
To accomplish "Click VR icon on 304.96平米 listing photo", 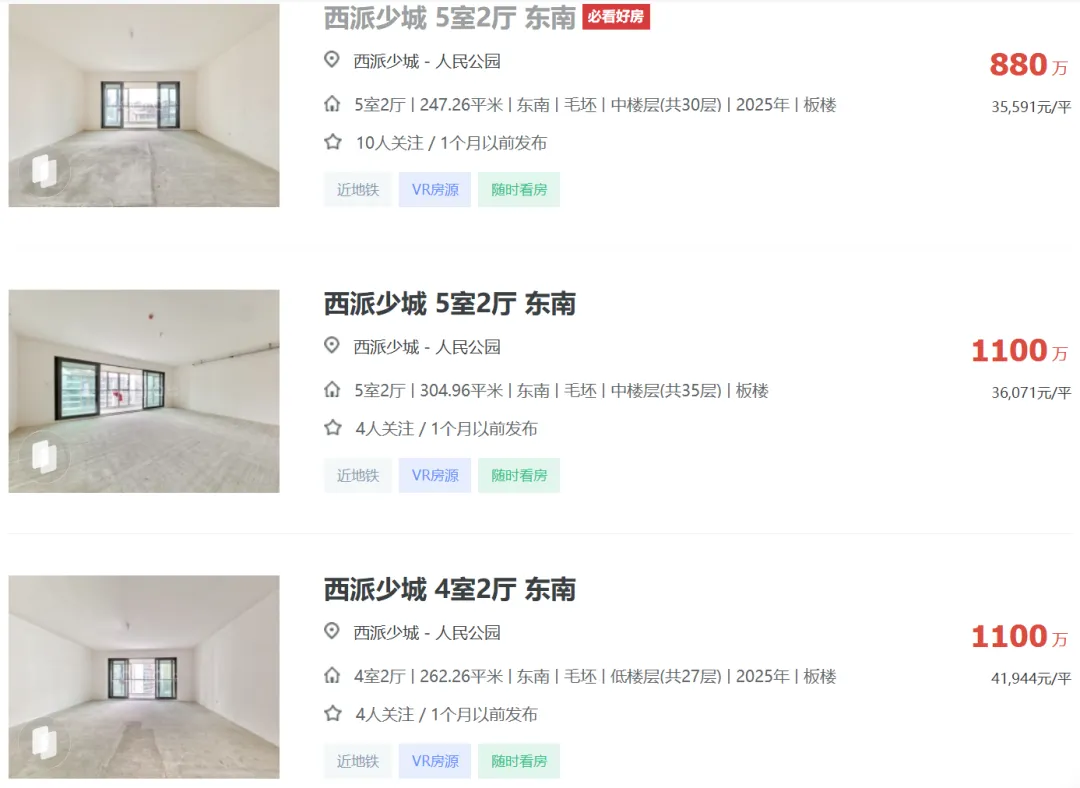I will tap(44, 456).
